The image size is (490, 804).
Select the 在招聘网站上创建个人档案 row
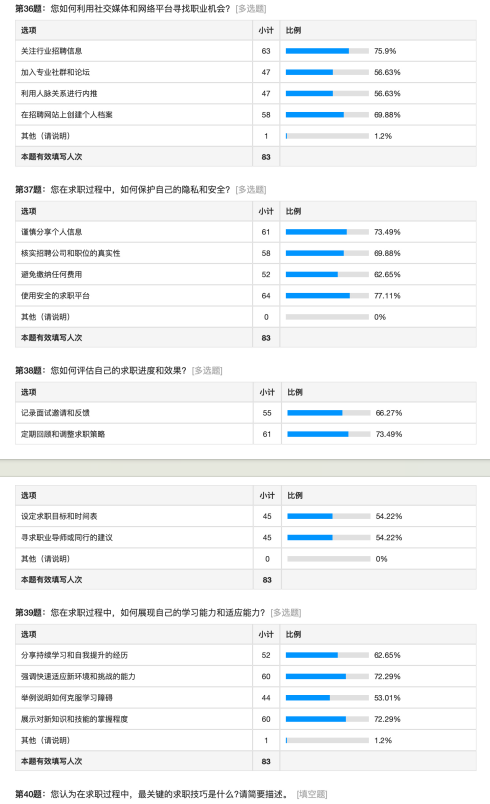click(246, 115)
